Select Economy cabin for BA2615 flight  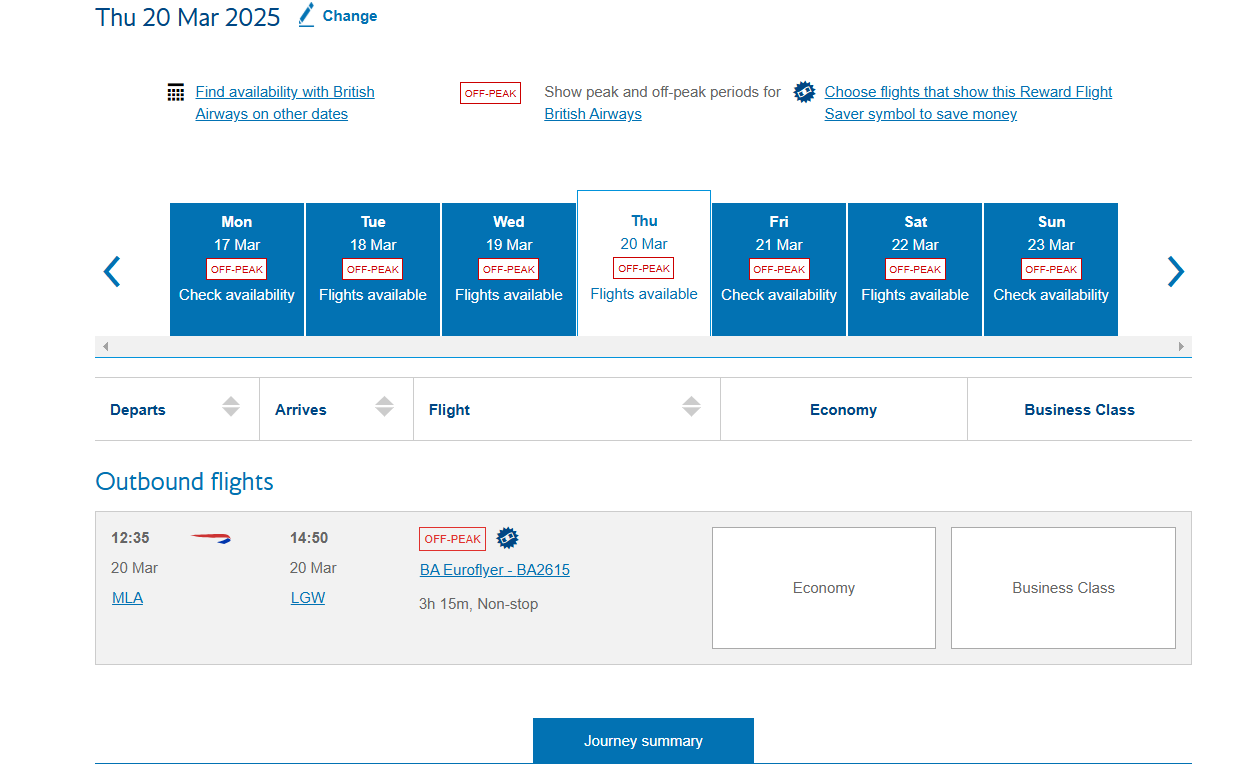[x=823, y=588]
